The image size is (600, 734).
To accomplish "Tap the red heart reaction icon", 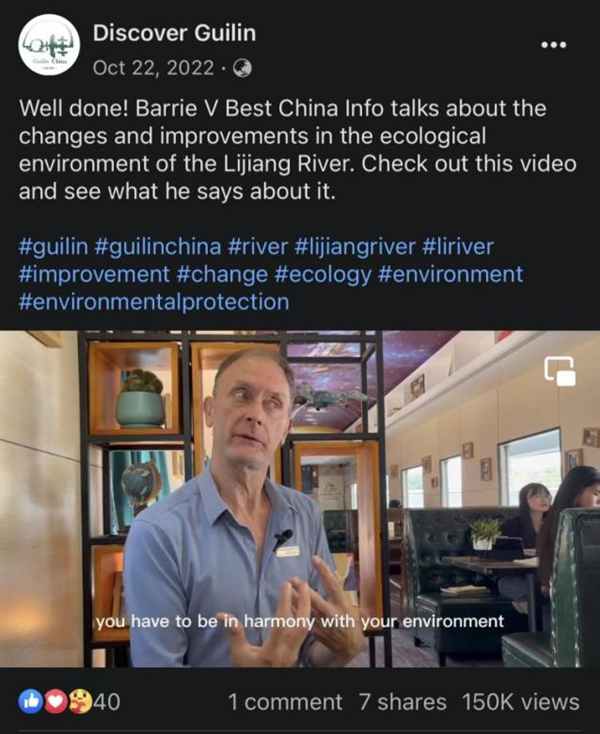I will pos(55,702).
